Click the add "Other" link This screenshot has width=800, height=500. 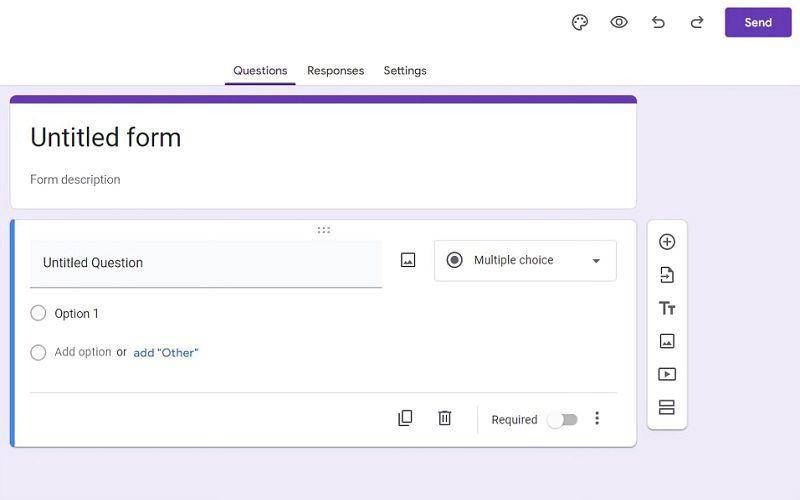(x=166, y=353)
